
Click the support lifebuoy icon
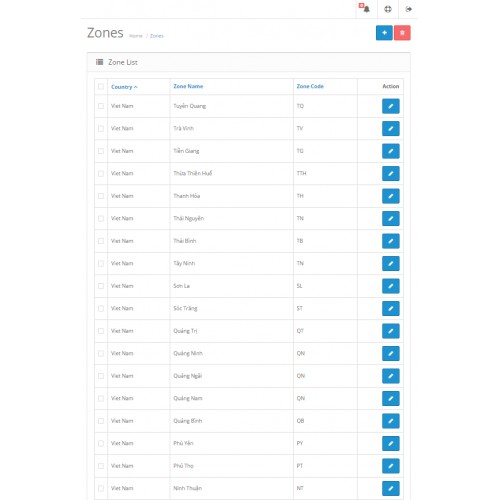pos(388,9)
